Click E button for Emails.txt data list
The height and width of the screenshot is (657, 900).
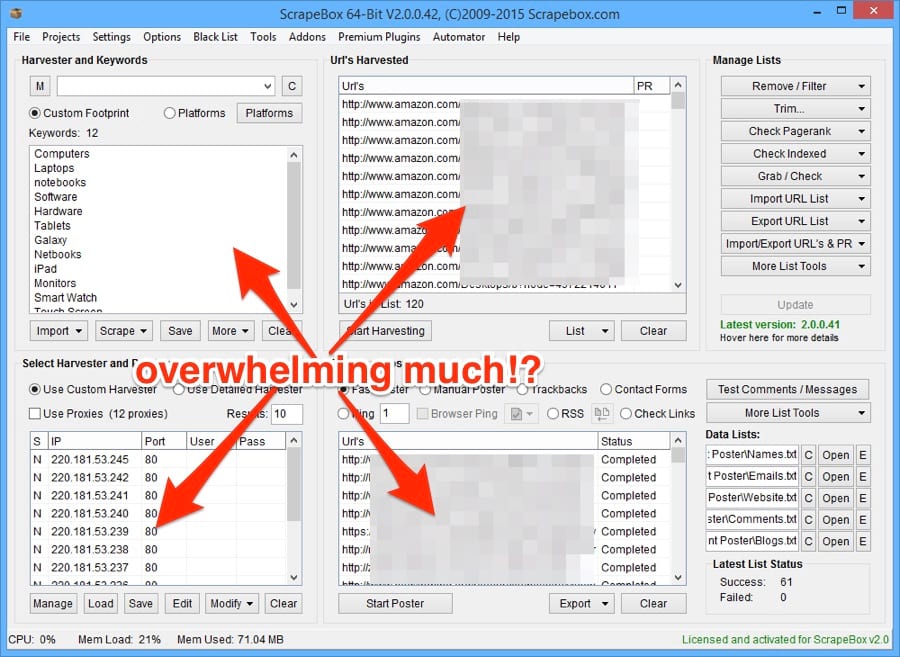(x=862, y=477)
